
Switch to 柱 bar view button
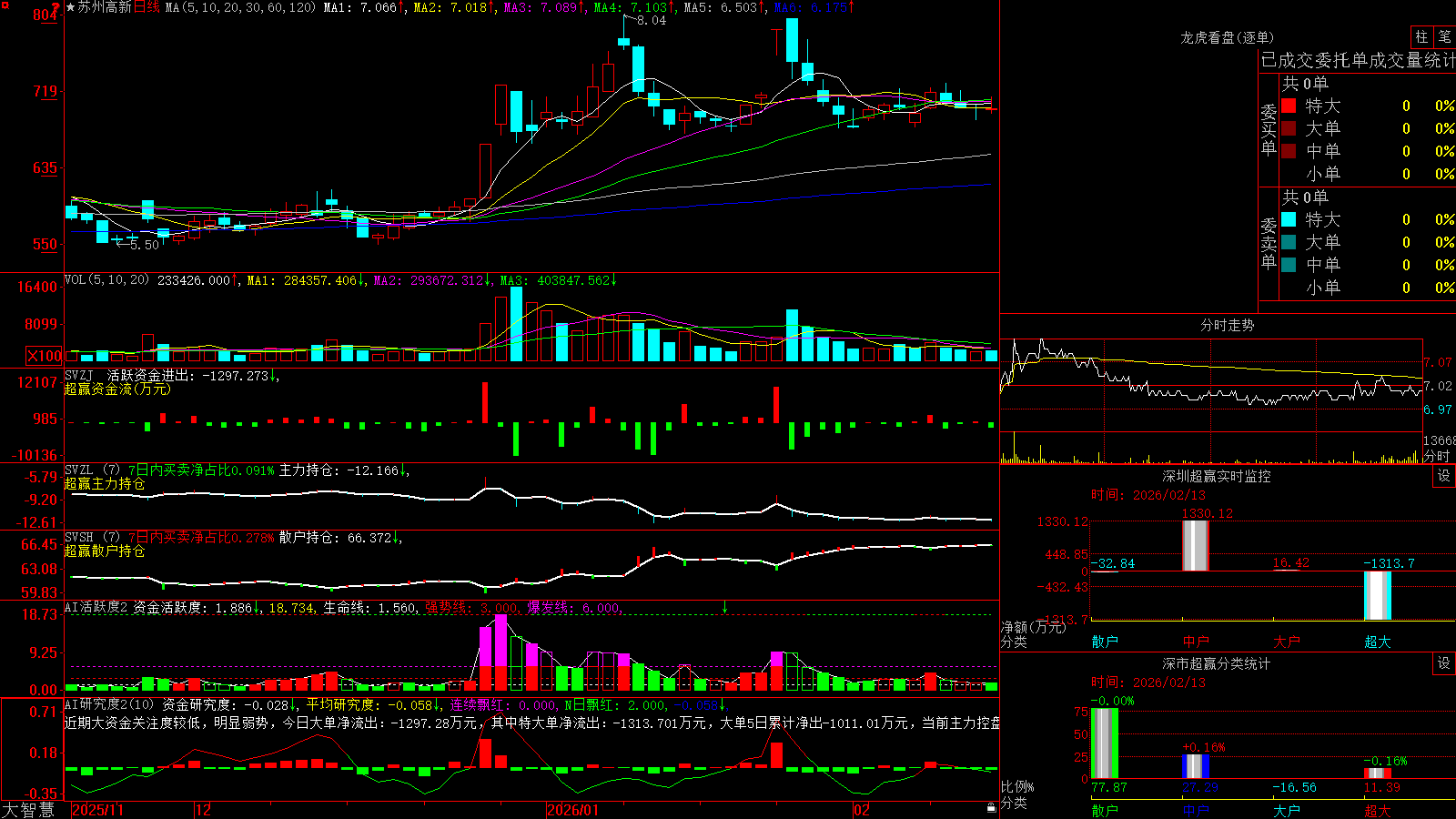(x=1421, y=36)
